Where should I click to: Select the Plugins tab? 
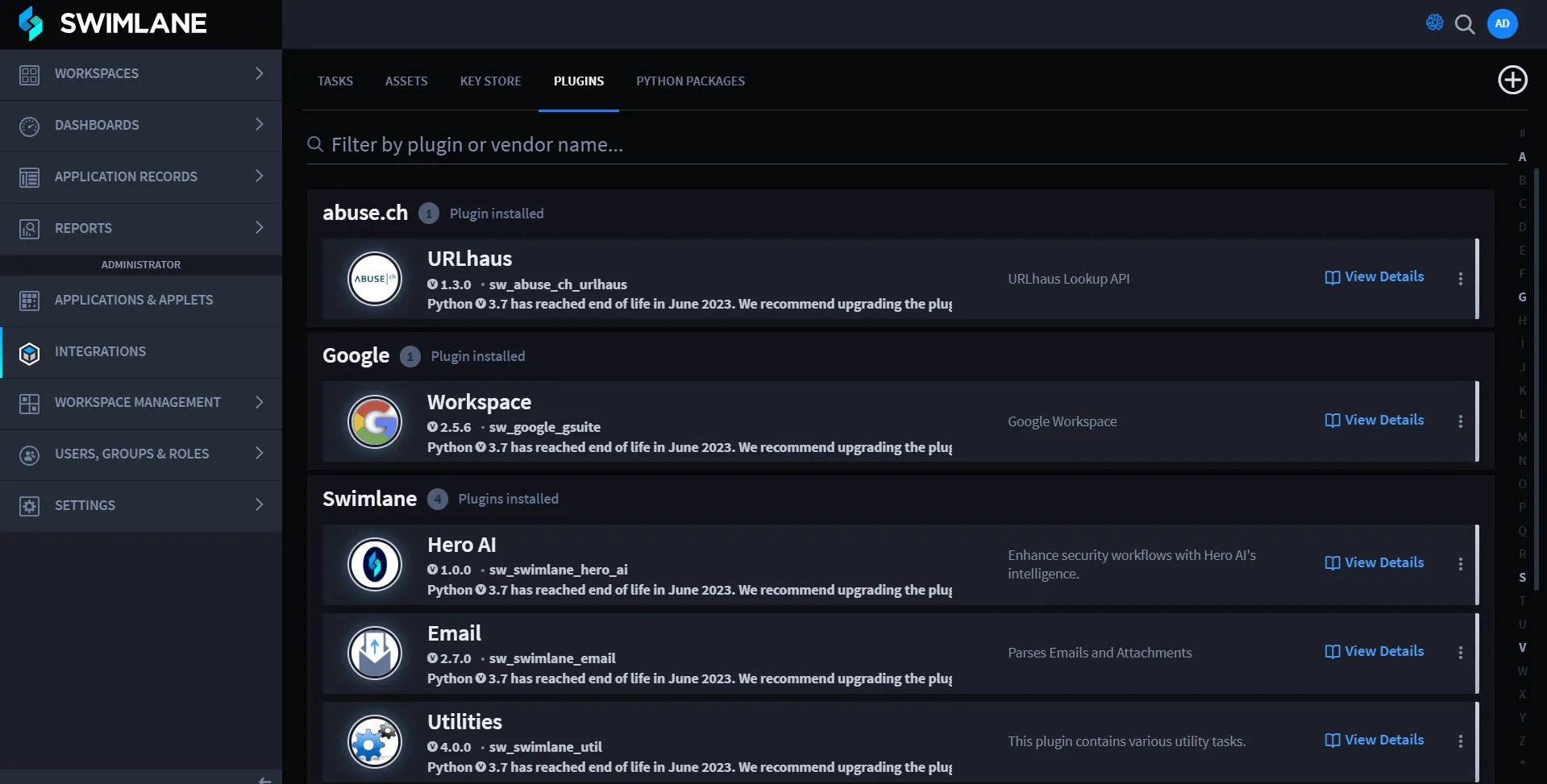pos(579,81)
